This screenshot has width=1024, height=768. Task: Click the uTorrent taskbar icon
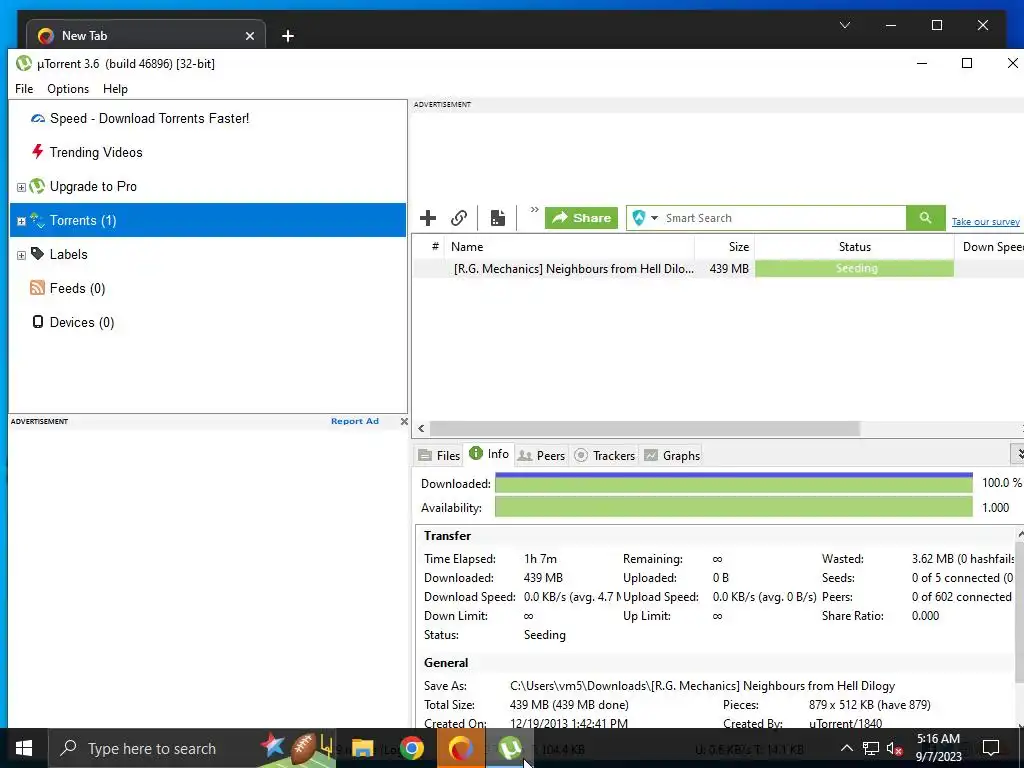(x=510, y=748)
